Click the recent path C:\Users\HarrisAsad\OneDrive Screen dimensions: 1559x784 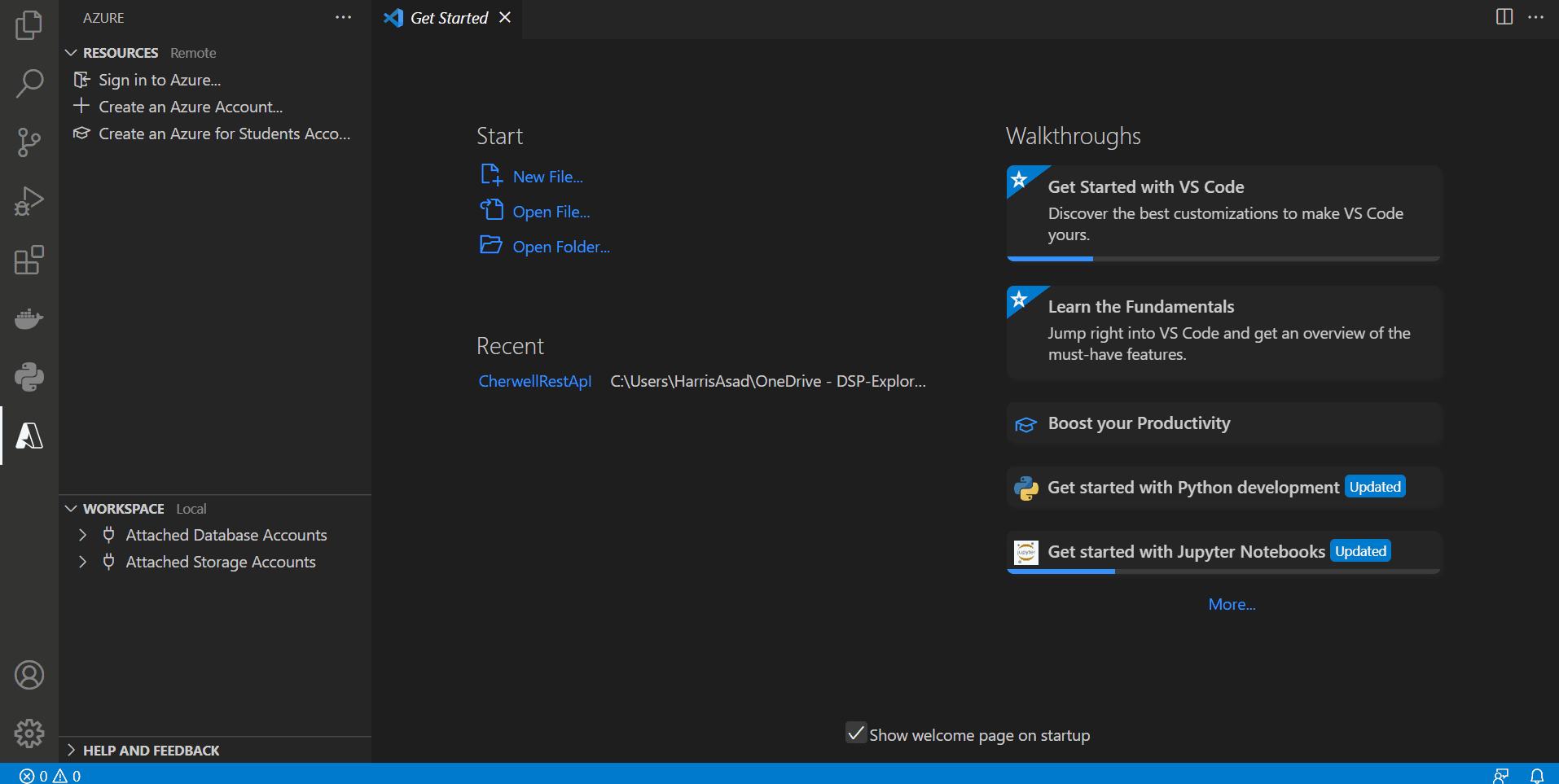(x=768, y=381)
